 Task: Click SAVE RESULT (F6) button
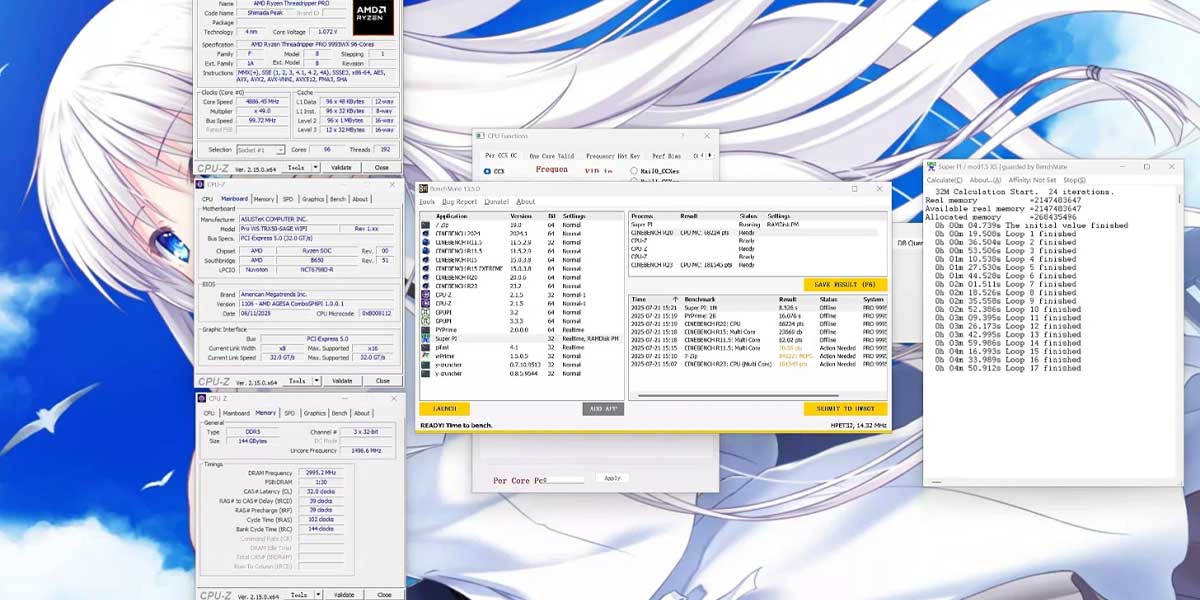point(845,285)
